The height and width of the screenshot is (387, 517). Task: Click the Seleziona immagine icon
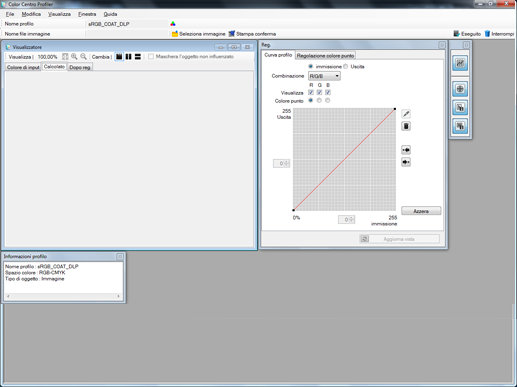click(x=175, y=34)
